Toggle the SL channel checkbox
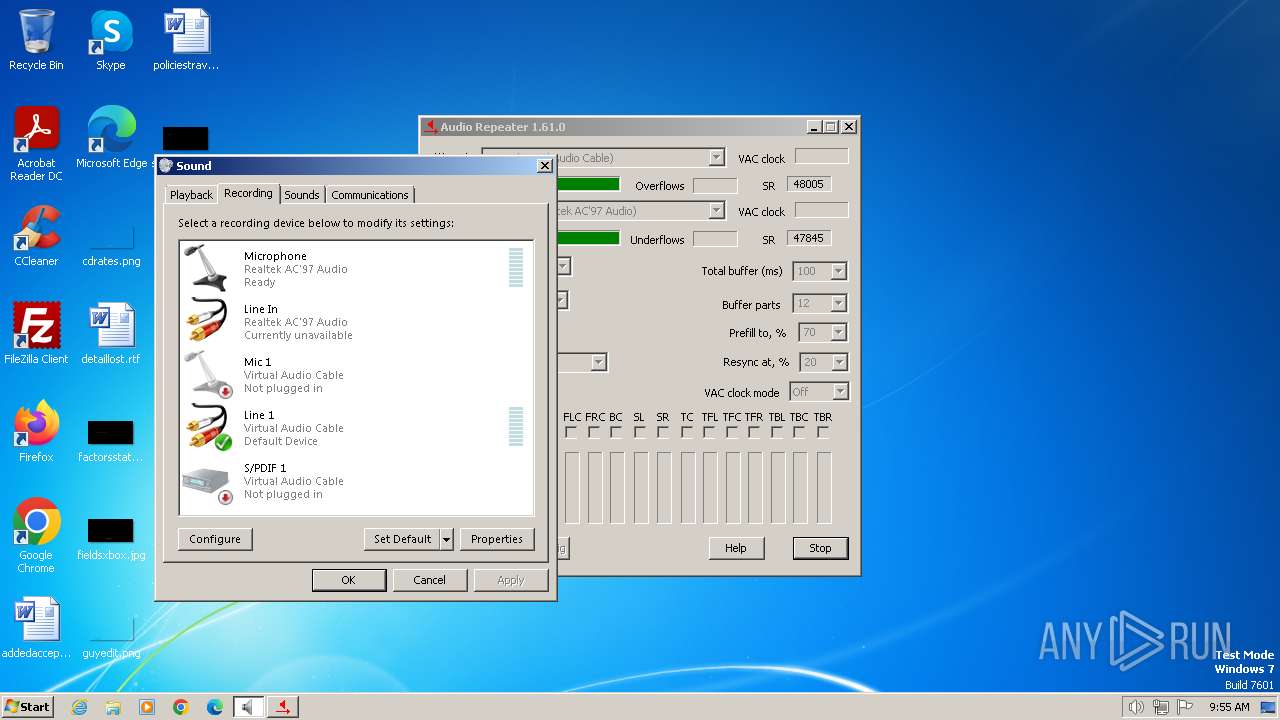Image resolution: width=1280 pixels, height=720 pixels. pyautogui.click(x=639, y=433)
